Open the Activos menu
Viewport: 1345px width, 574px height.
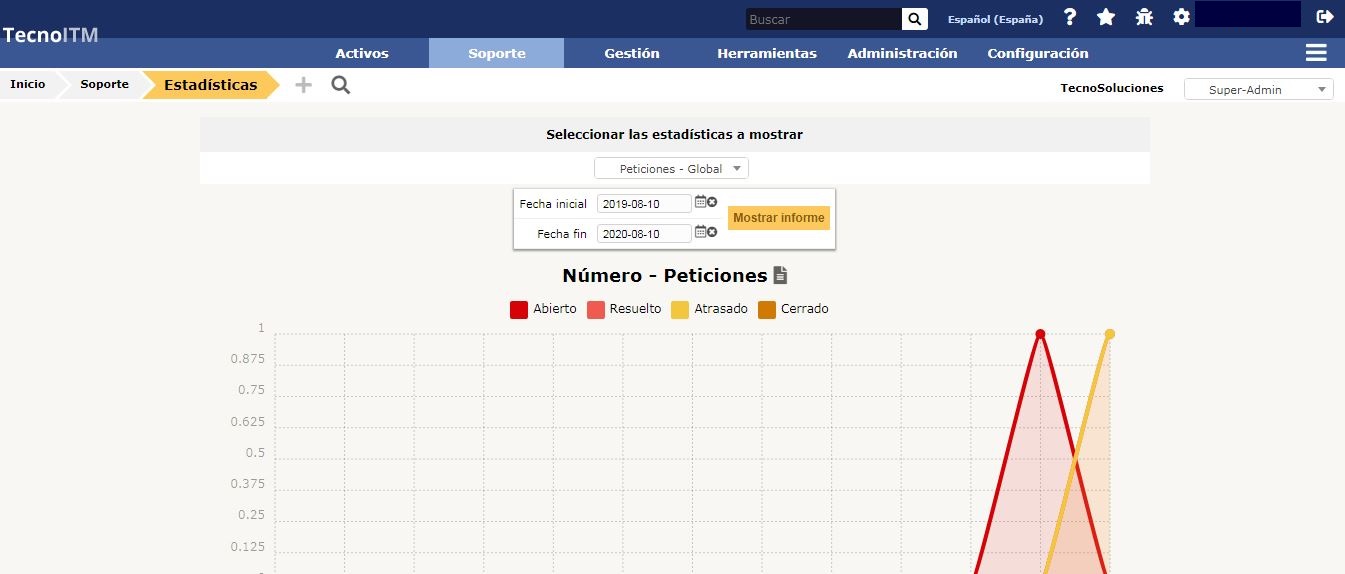click(x=362, y=54)
